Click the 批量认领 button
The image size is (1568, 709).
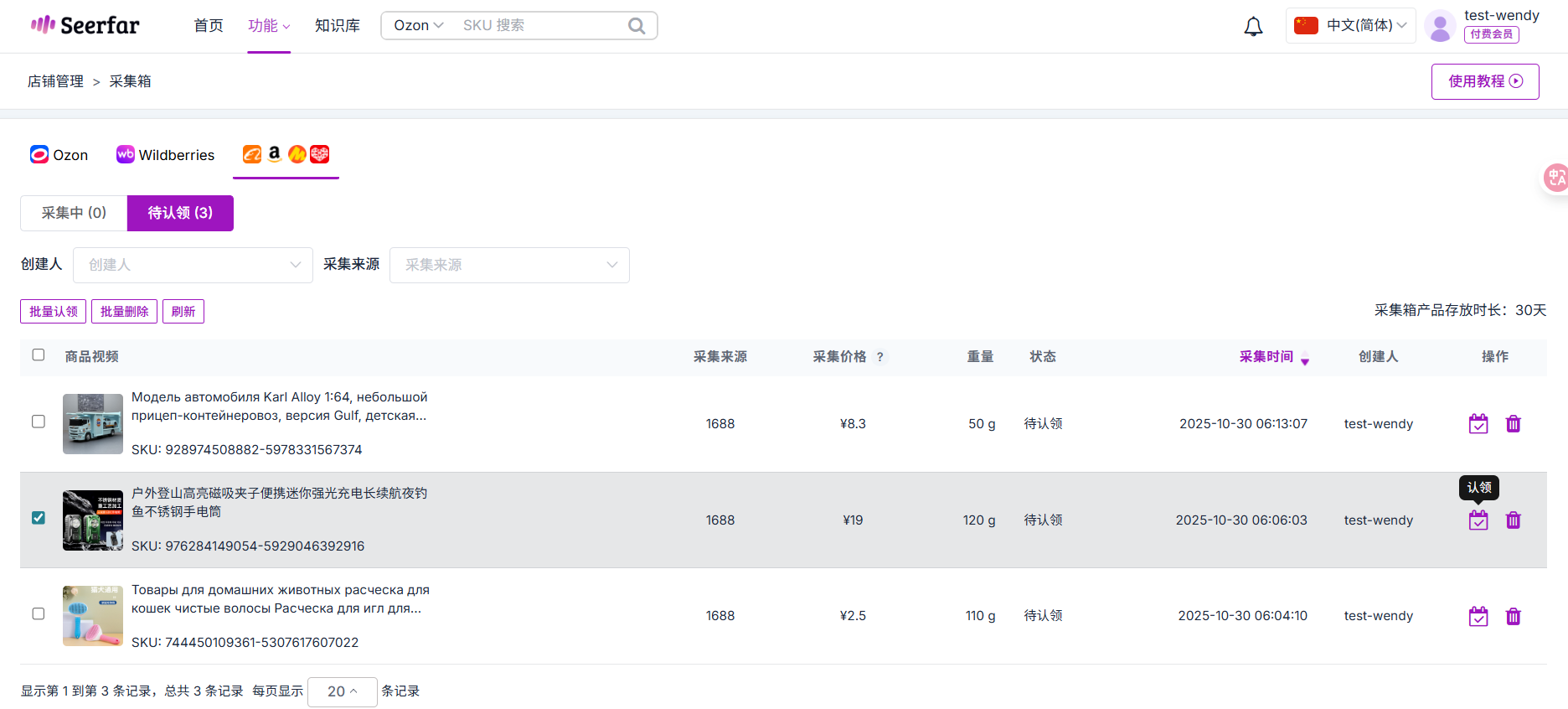click(x=53, y=312)
